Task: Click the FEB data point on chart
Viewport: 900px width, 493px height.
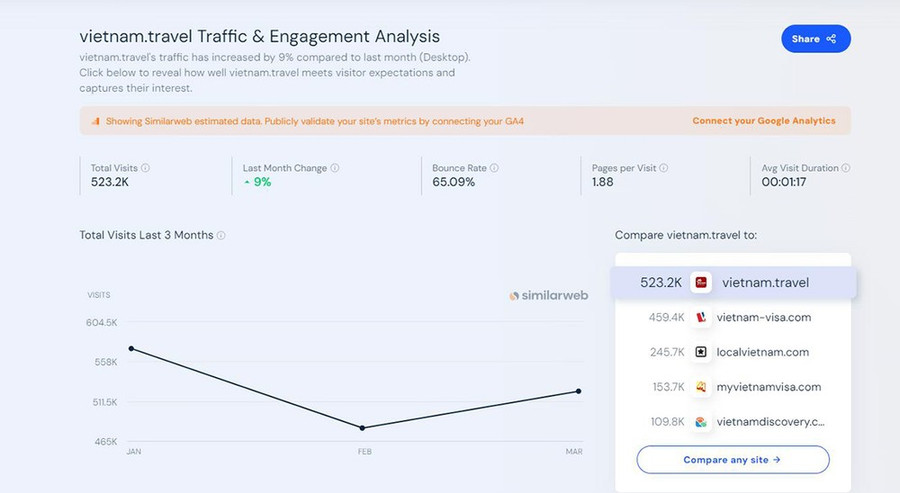Action: [x=362, y=428]
